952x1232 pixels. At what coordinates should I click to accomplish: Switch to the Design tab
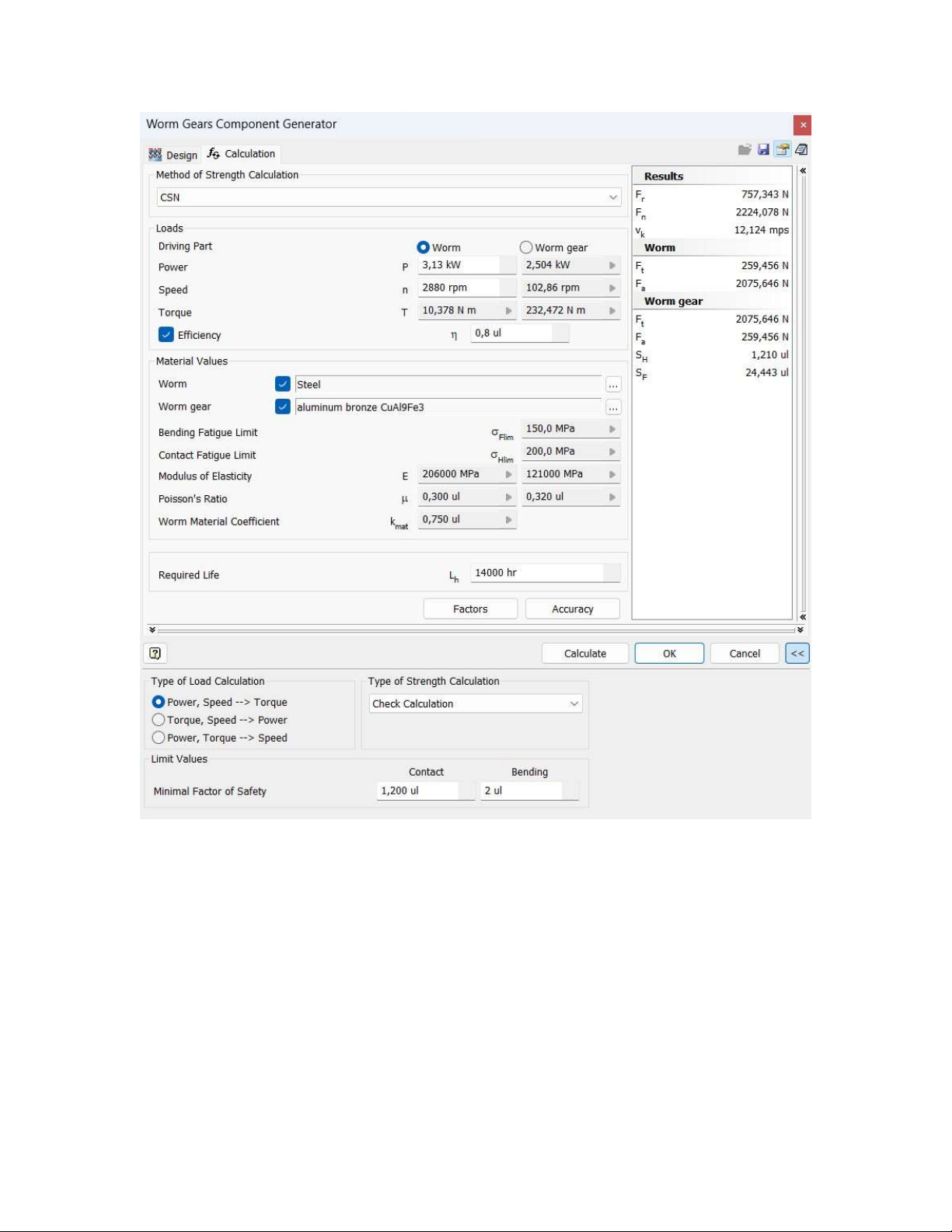(174, 155)
